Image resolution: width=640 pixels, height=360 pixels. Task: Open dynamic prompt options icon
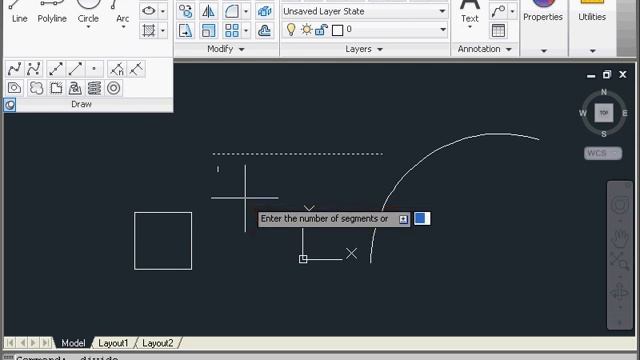pyautogui.click(x=403, y=220)
